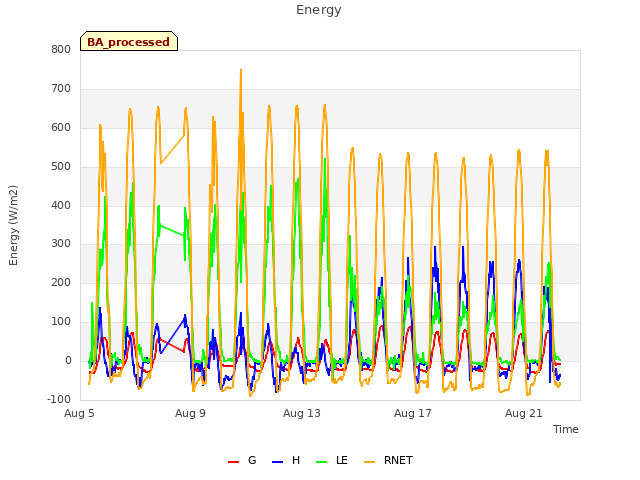Click the chart title Energy
Image resolution: width=640 pixels, height=480 pixels.
[319, 10]
